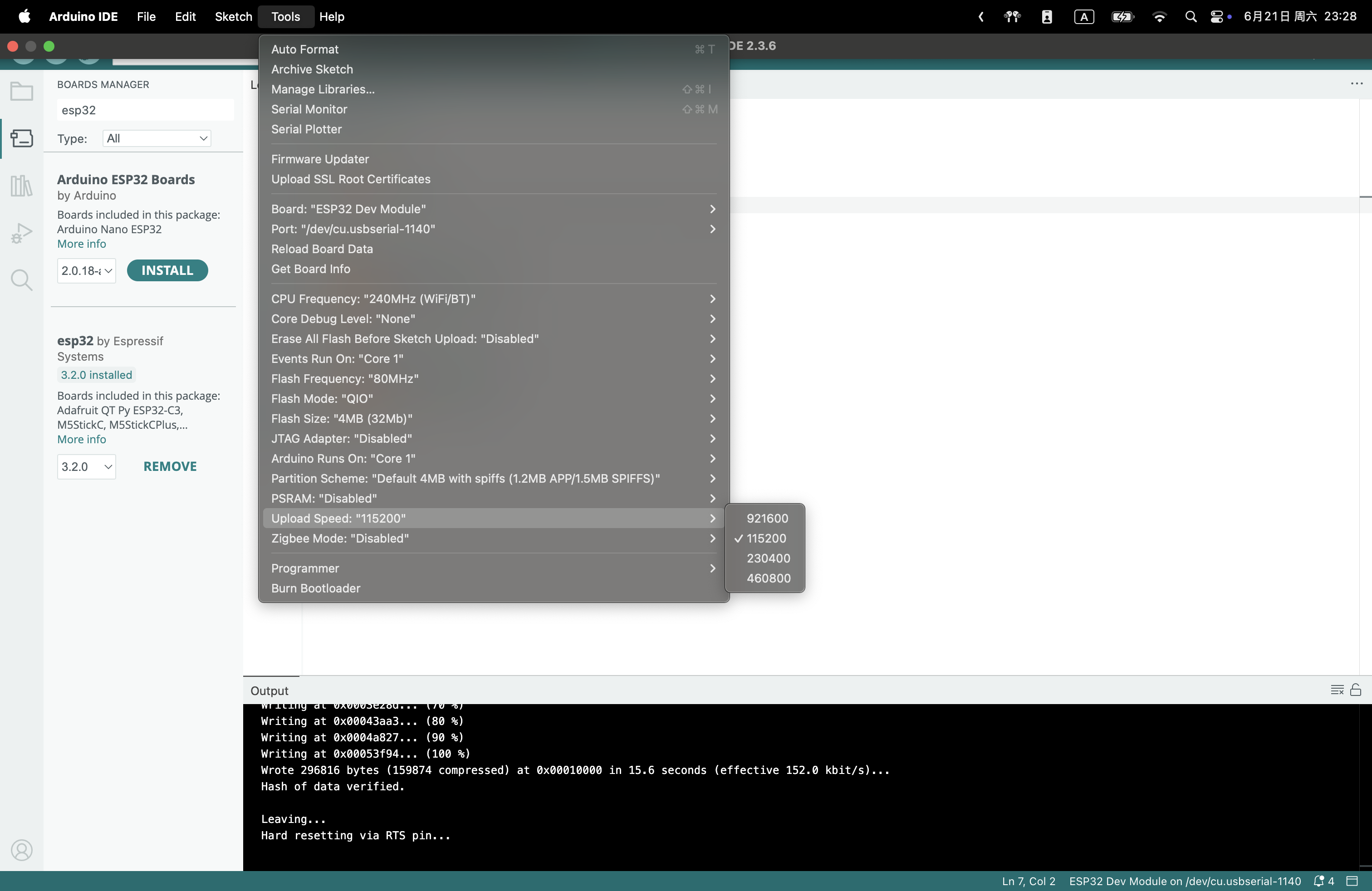Toggle output scroll lock icon
This screenshot has height=891, width=1372.
click(1356, 690)
